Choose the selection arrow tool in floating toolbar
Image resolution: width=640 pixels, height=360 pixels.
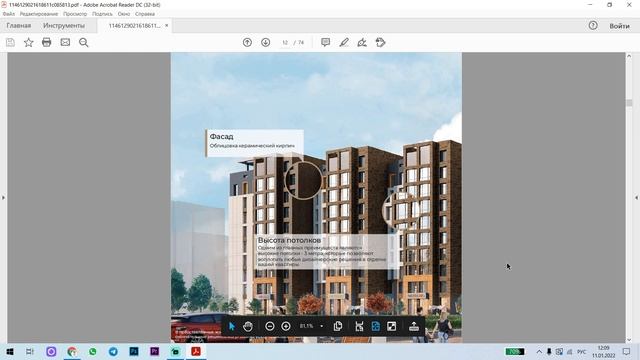point(232,326)
